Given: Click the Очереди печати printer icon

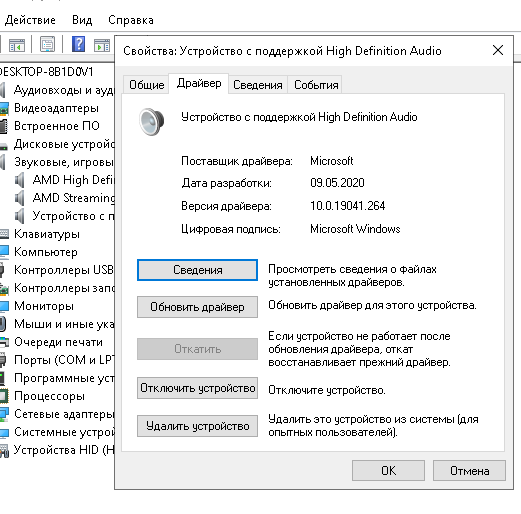Looking at the screenshot, I should click(x=4, y=342).
